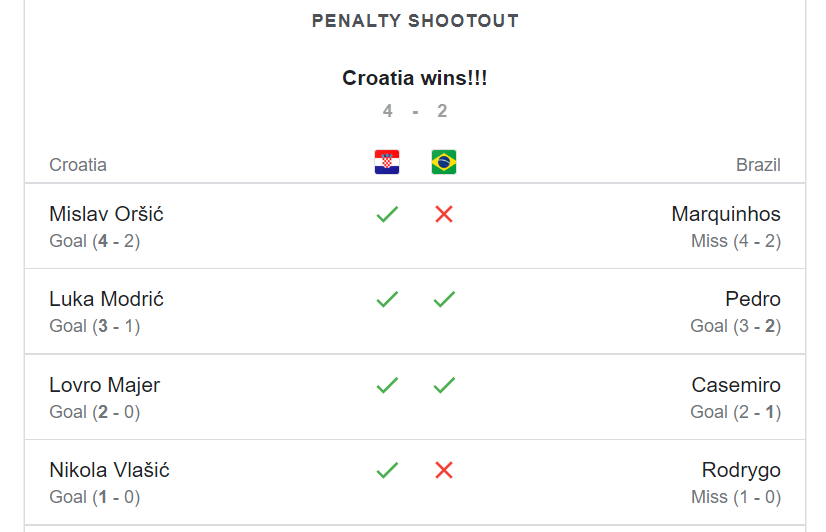The image size is (826, 532).
Task: Click the green check for Mislav Oršić
Action: (387, 214)
